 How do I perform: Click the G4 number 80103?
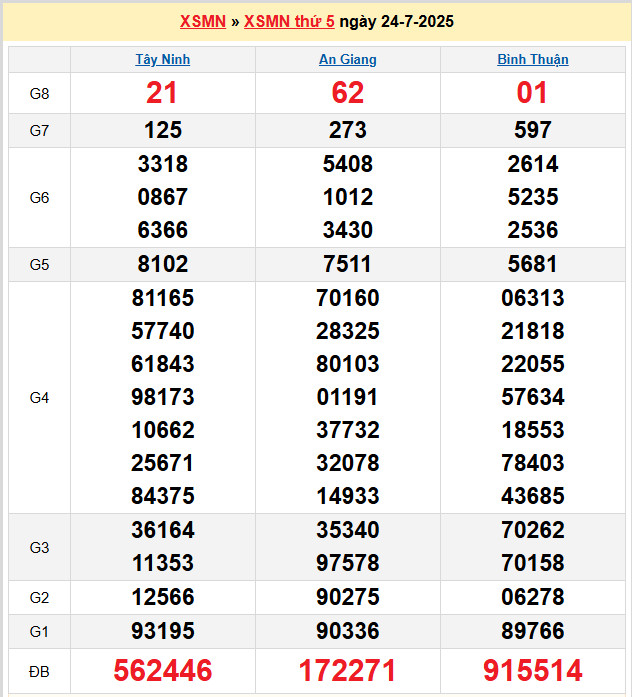[348, 364]
